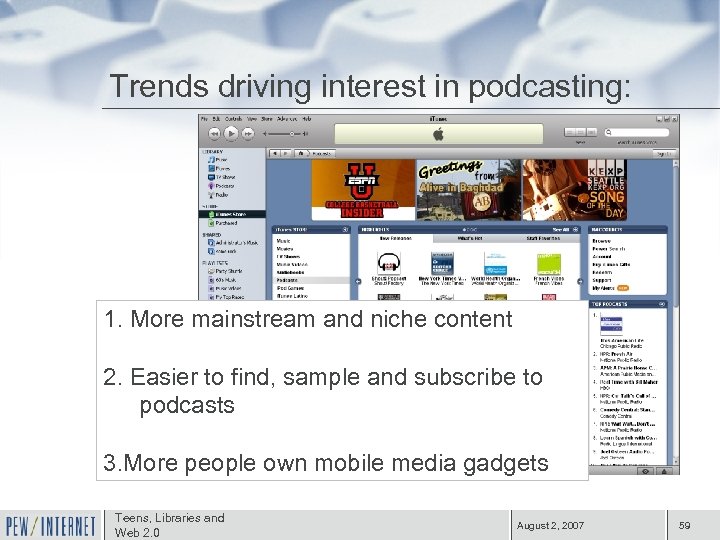Select Audiobooks in the iTunes Store list
The height and width of the screenshot is (540, 720).
(x=290, y=272)
